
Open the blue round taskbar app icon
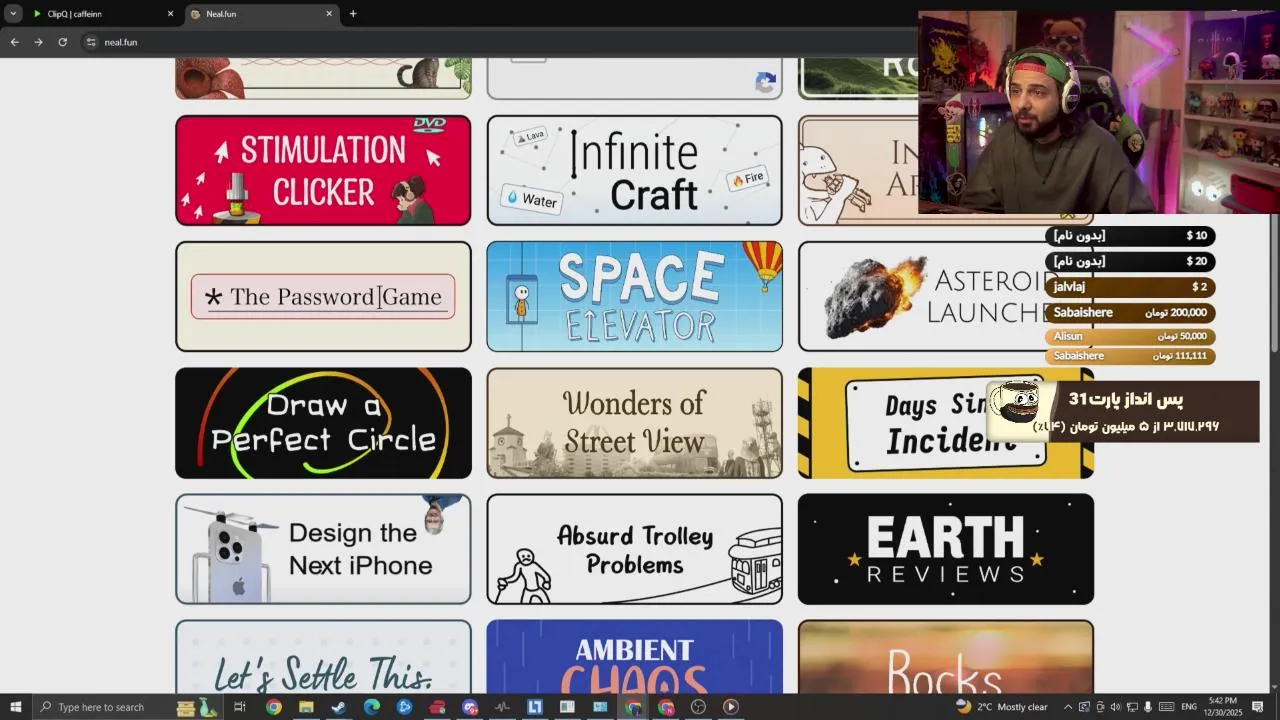(x=404, y=707)
